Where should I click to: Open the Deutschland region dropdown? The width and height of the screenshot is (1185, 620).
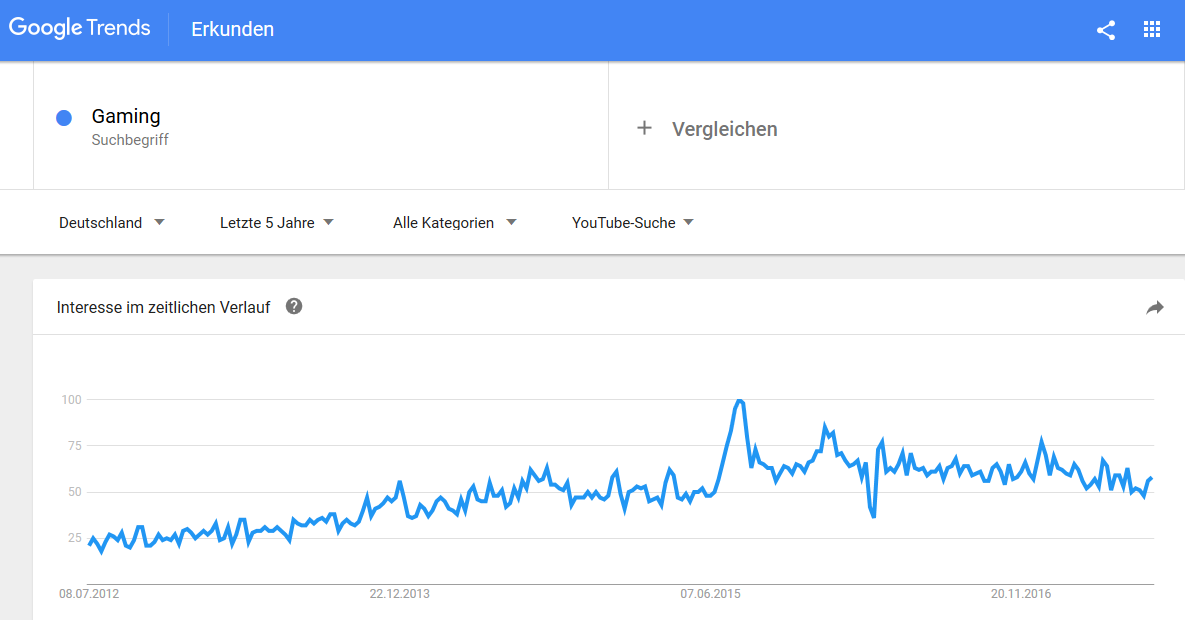click(x=112, y=223)
